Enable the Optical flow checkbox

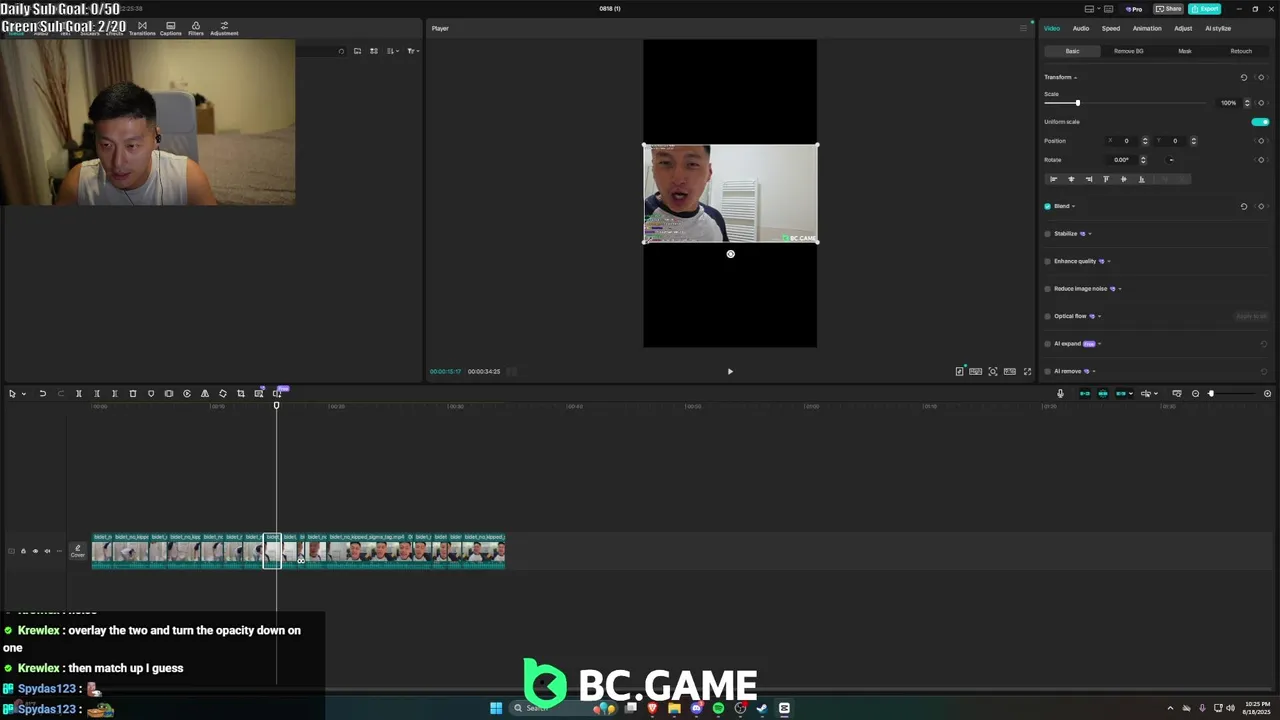(1048, 317)
